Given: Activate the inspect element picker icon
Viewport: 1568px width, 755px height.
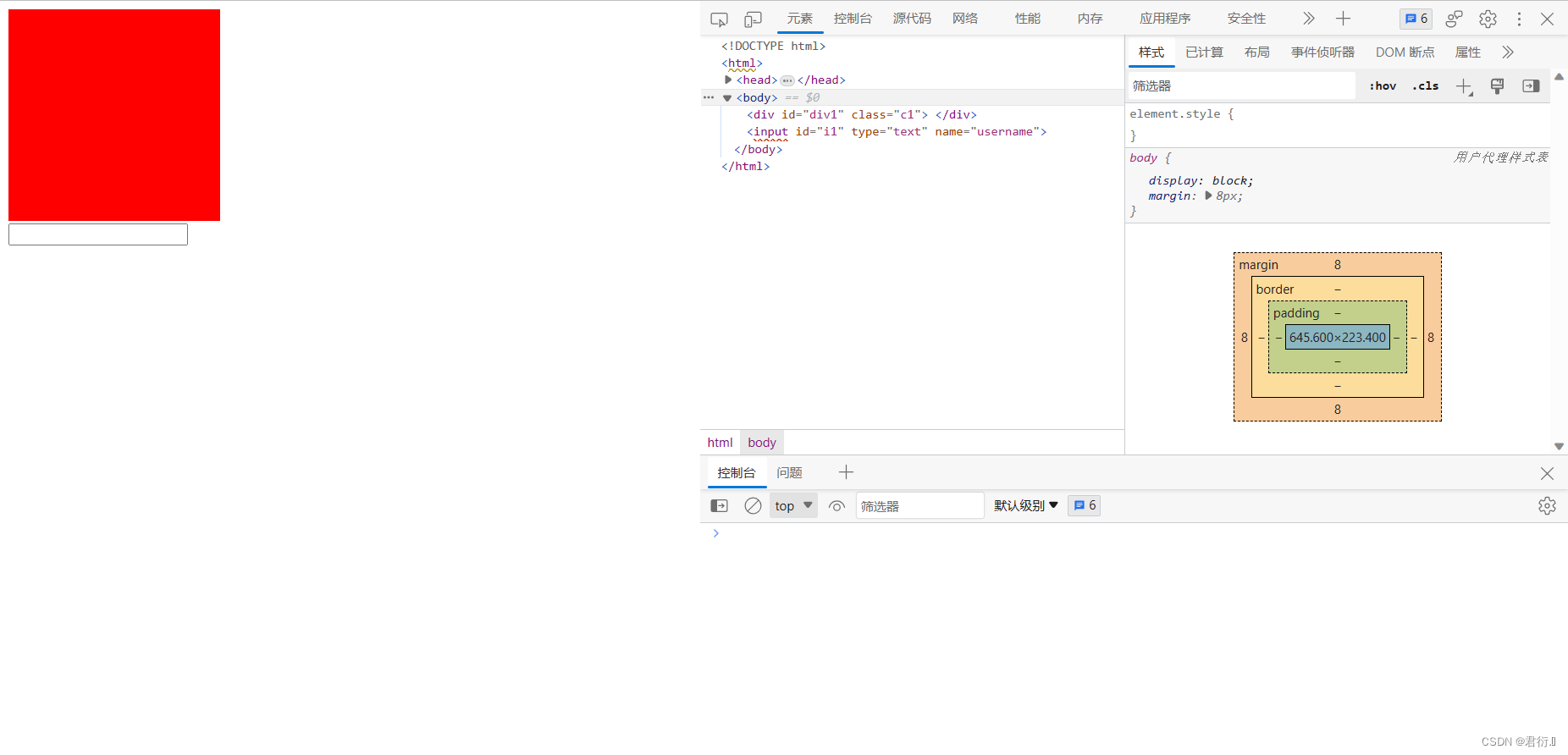Looking at the screenshot, I should (x=719, y=19).
